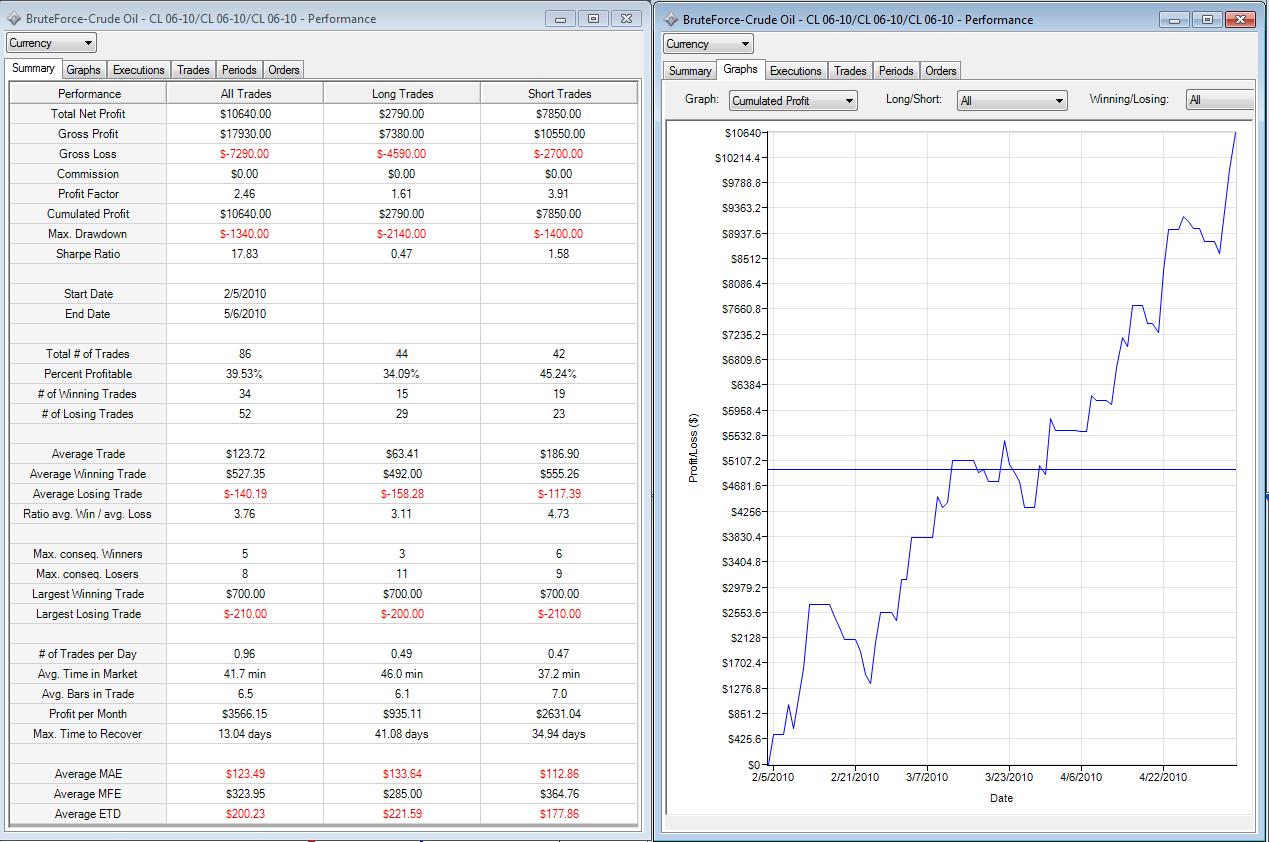The image size is (1269, 842).
Task: Open the Long/Short filter dropdown
Action: pyautogui.click(x=1013, y=100)
